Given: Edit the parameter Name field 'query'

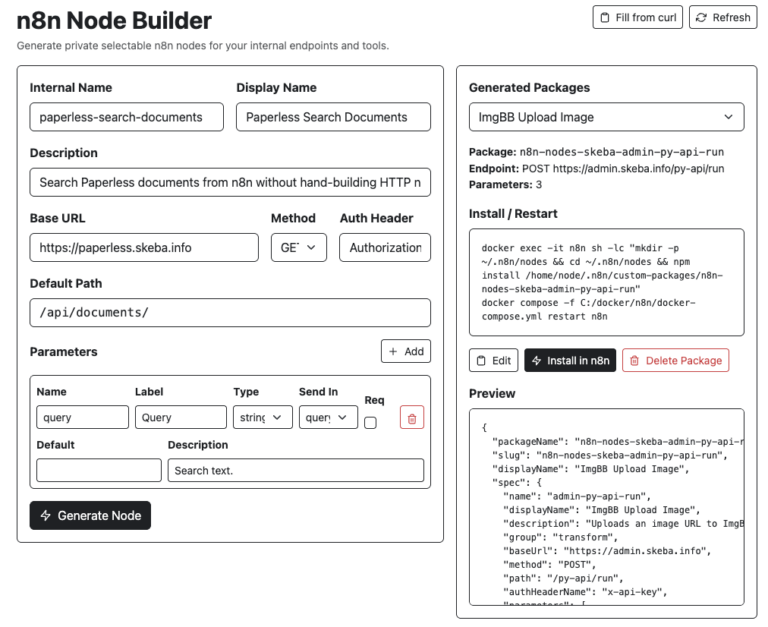Looking at the screenshot, I should point(82,417).
